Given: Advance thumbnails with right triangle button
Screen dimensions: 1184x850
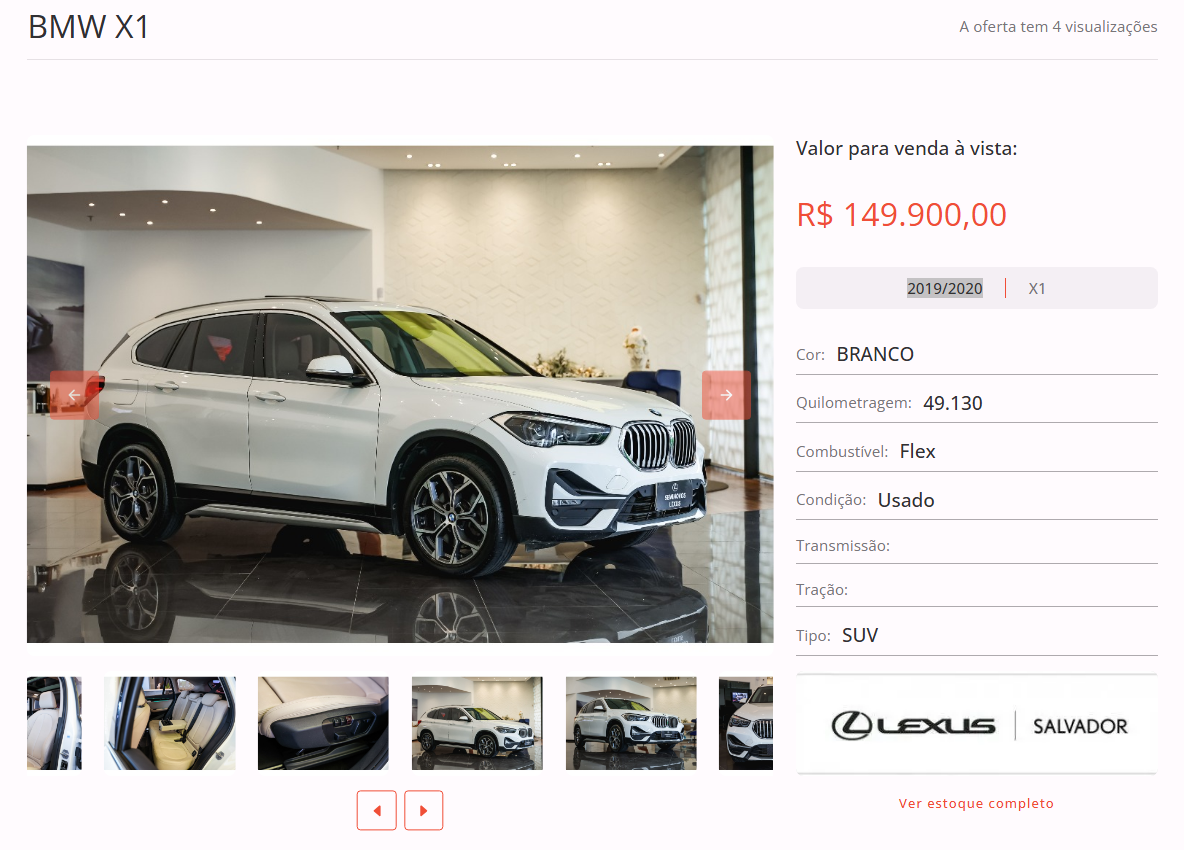Looking at the screenshot, I should [424, 810].
